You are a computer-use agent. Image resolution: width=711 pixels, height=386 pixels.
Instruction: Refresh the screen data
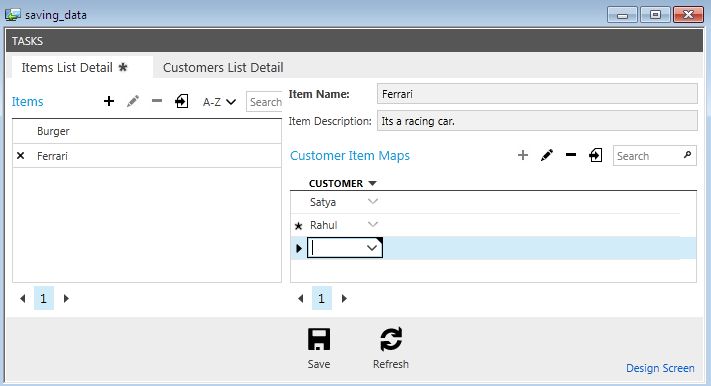click(391, 348)
